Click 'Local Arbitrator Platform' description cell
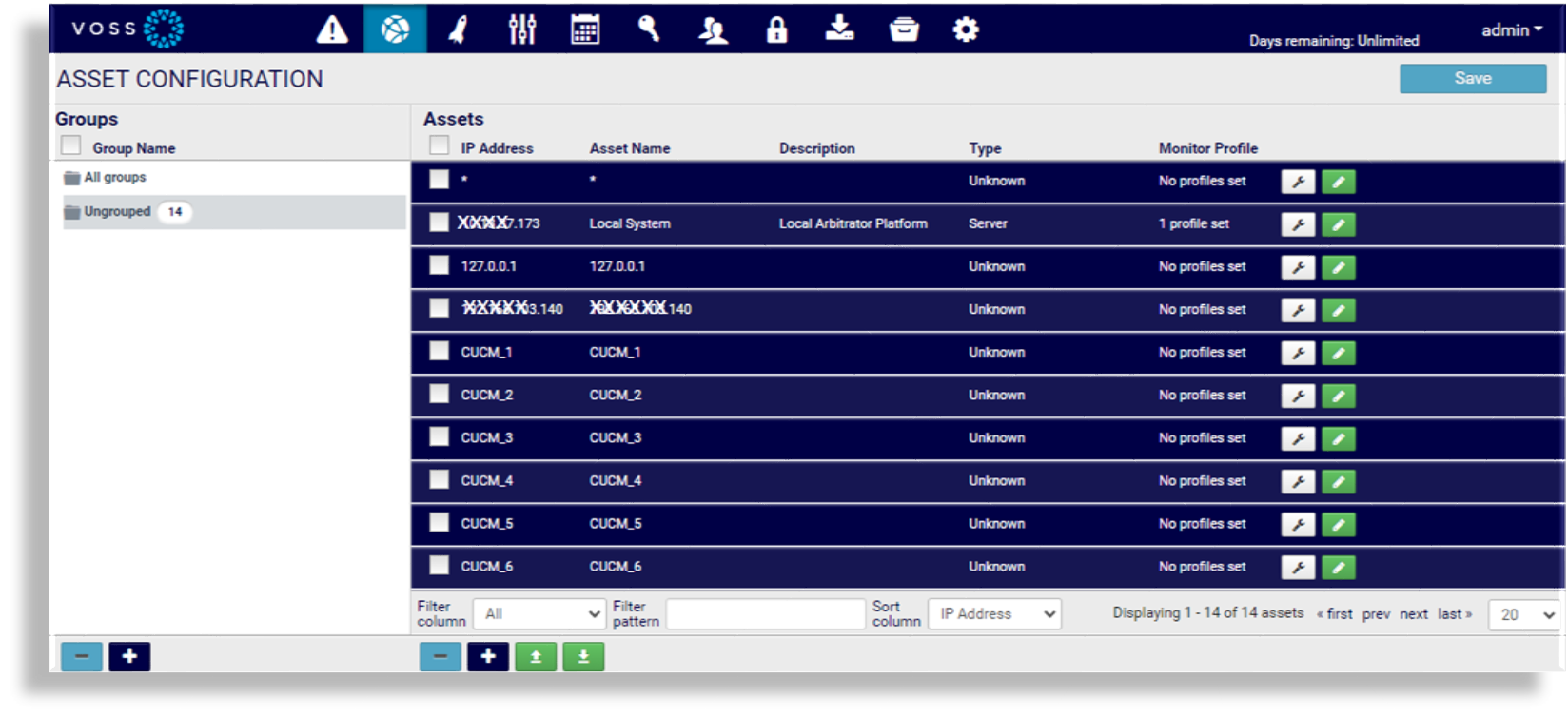Image resolution: width=1568 pixels, height=716 pixels. click(x=853, y=223)
